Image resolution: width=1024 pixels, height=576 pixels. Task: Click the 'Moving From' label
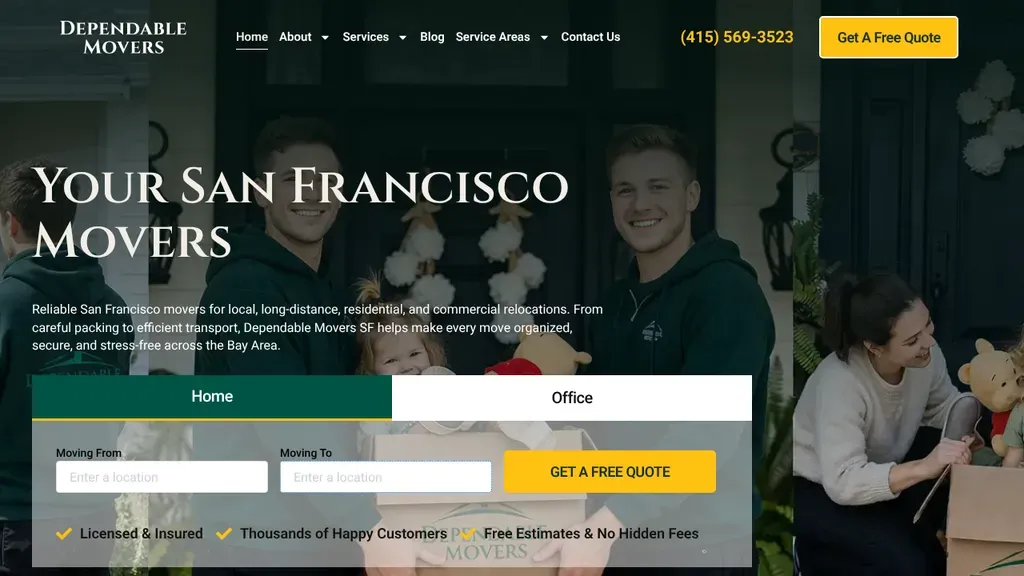click(89, 453)
